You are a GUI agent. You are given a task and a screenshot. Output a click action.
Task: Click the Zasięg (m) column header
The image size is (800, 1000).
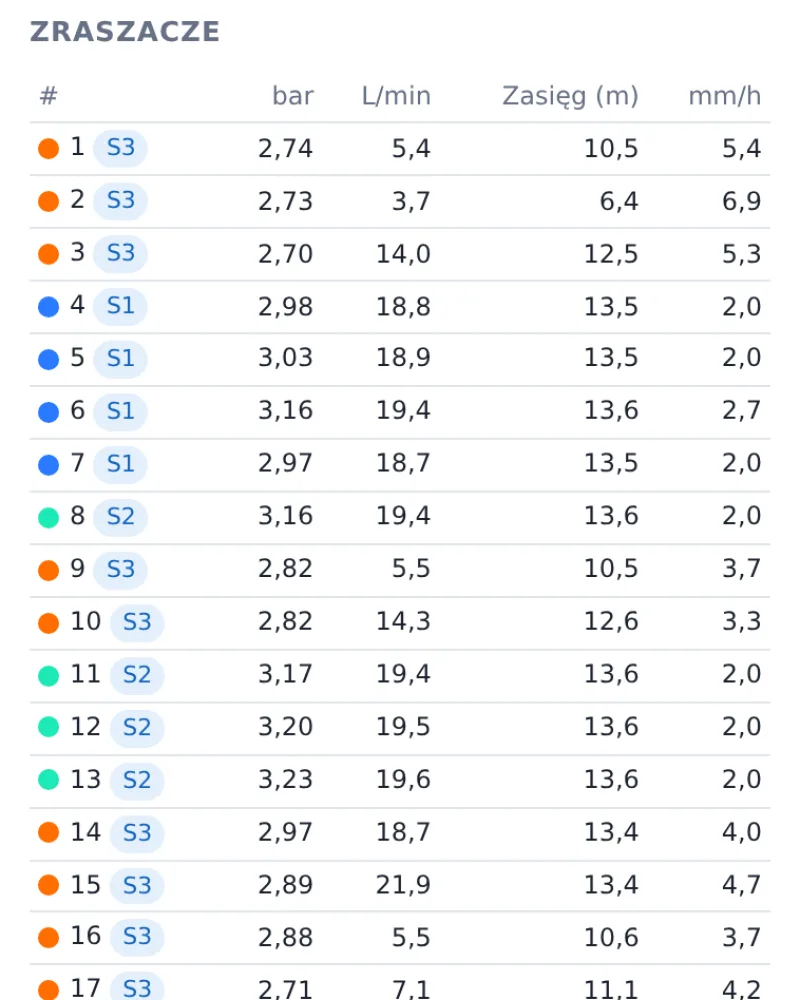[x=570, y=96]
